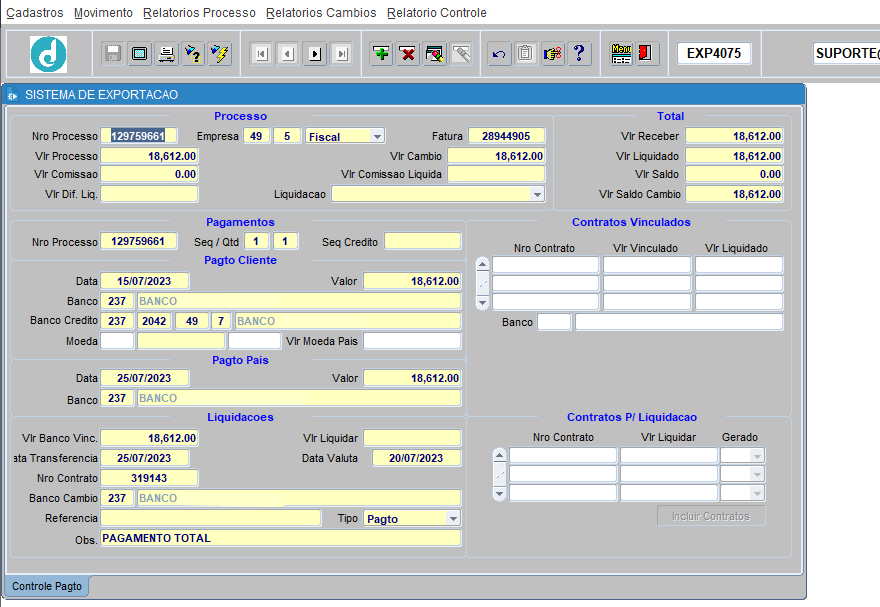Click the Vlr Moeda Pais field

tap(412, 341)
